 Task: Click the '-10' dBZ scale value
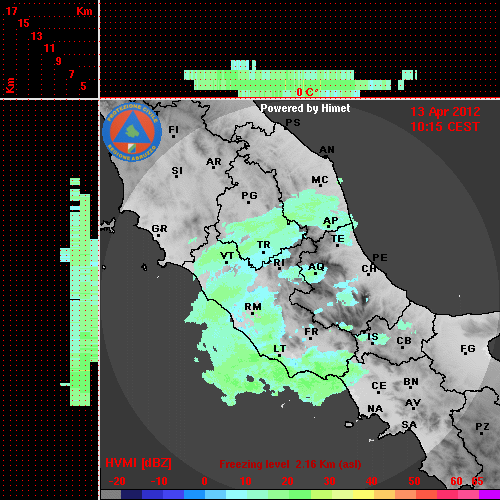point(159,481)
